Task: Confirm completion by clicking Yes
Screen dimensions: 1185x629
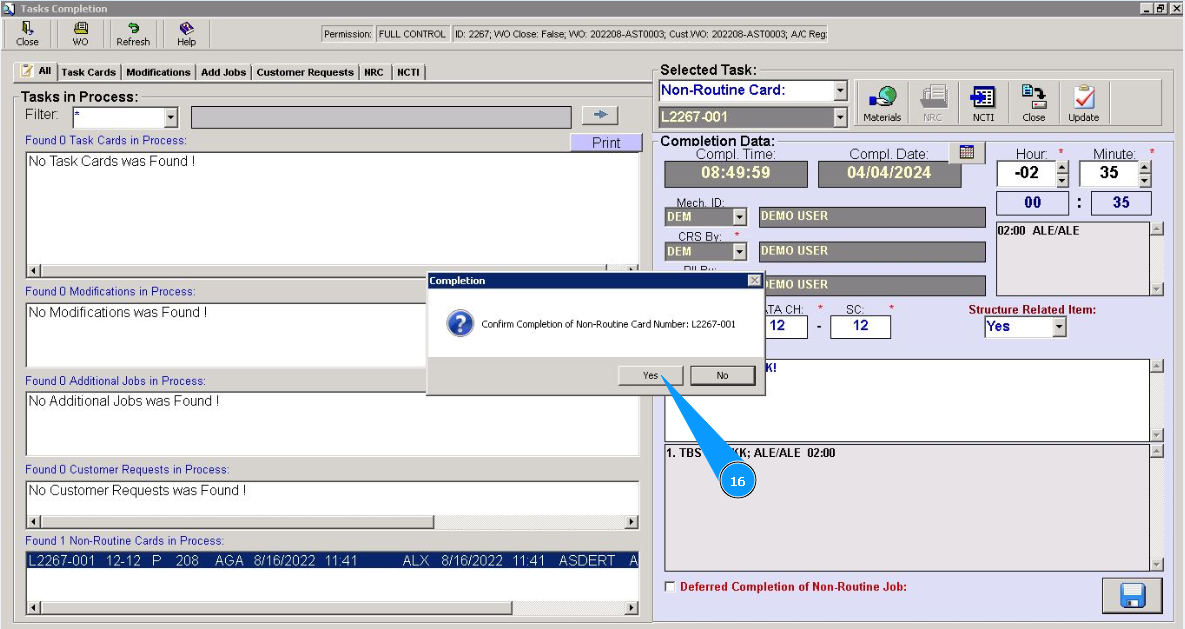Action: (651, 375)
